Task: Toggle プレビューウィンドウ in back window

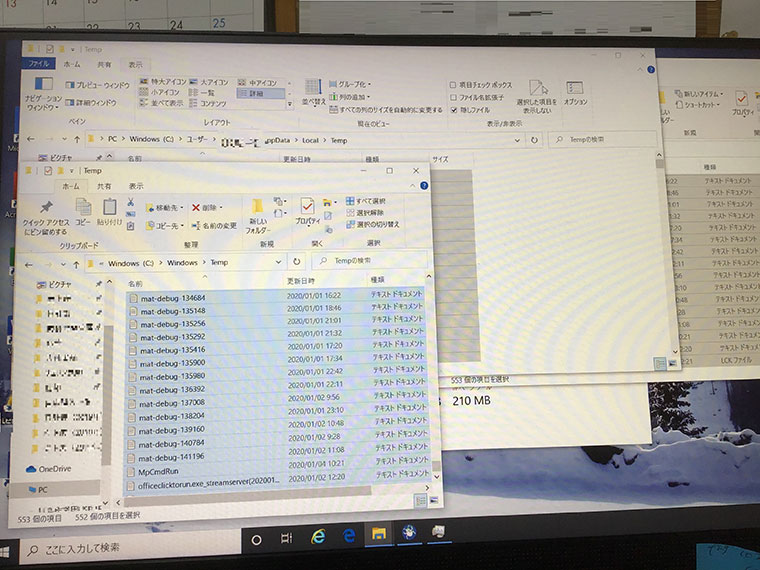Action: pos(97,85)
